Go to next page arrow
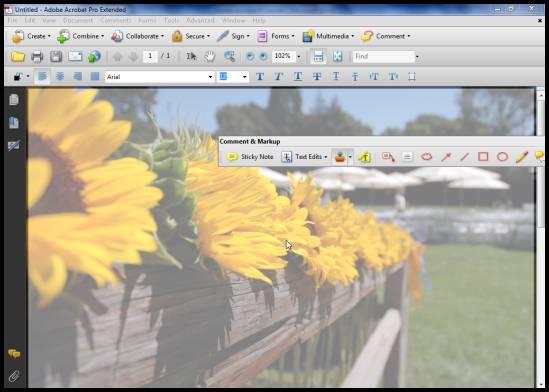The image size is (549, 392). 134,56
